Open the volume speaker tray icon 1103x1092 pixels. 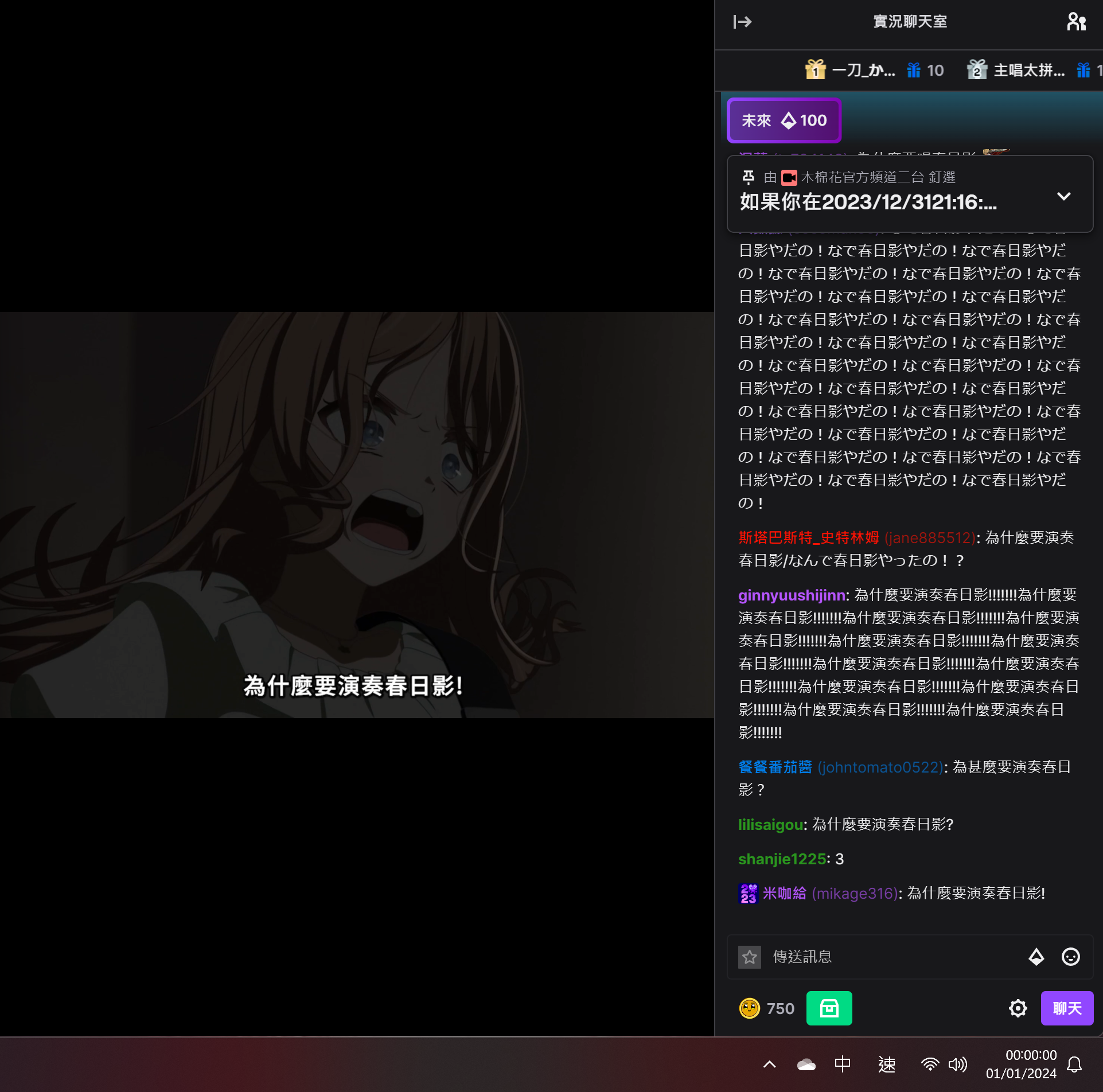[x=957, y=1064]
